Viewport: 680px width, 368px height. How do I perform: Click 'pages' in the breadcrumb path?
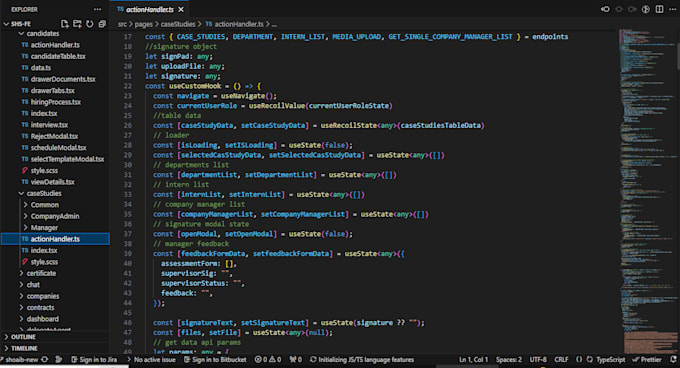coord(143,24)
